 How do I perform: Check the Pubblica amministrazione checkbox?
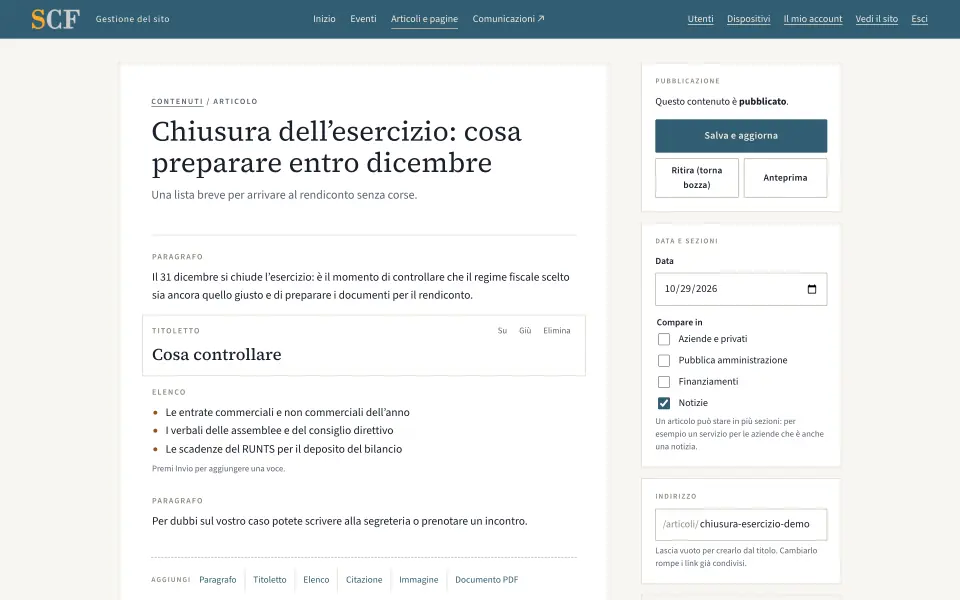[664, 361]
